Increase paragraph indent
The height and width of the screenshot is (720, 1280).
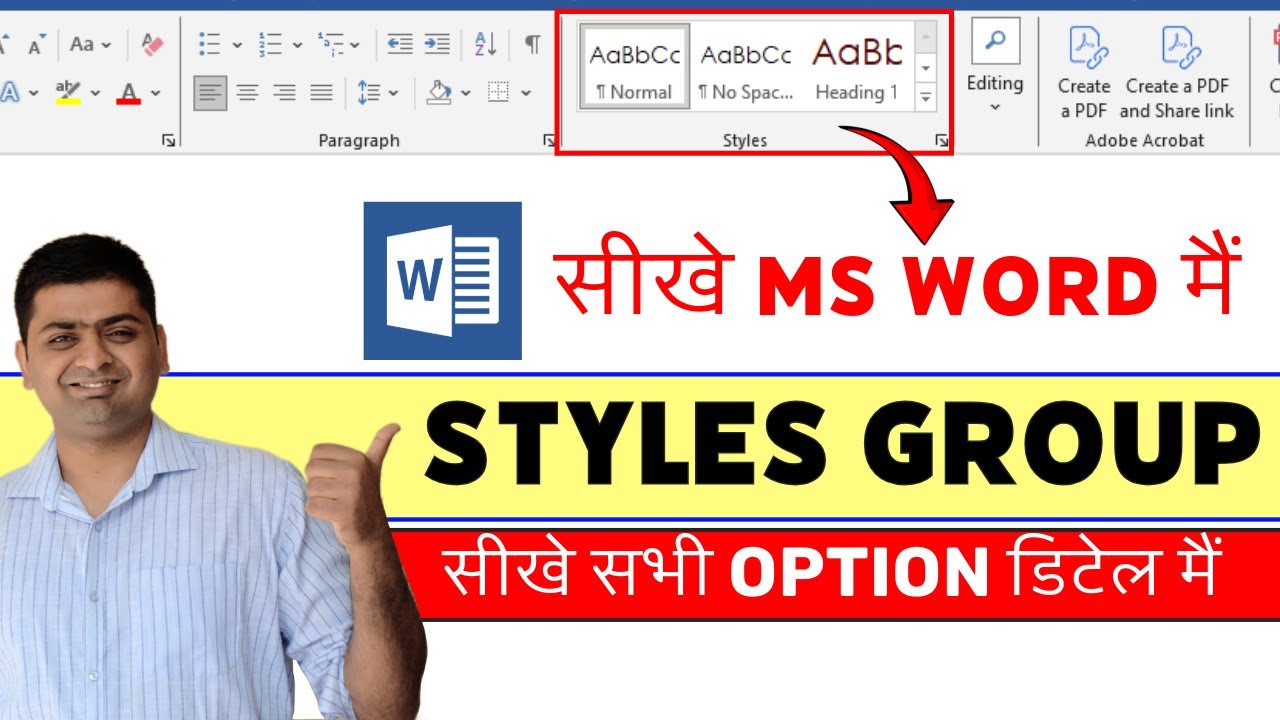tap(437, 44)
